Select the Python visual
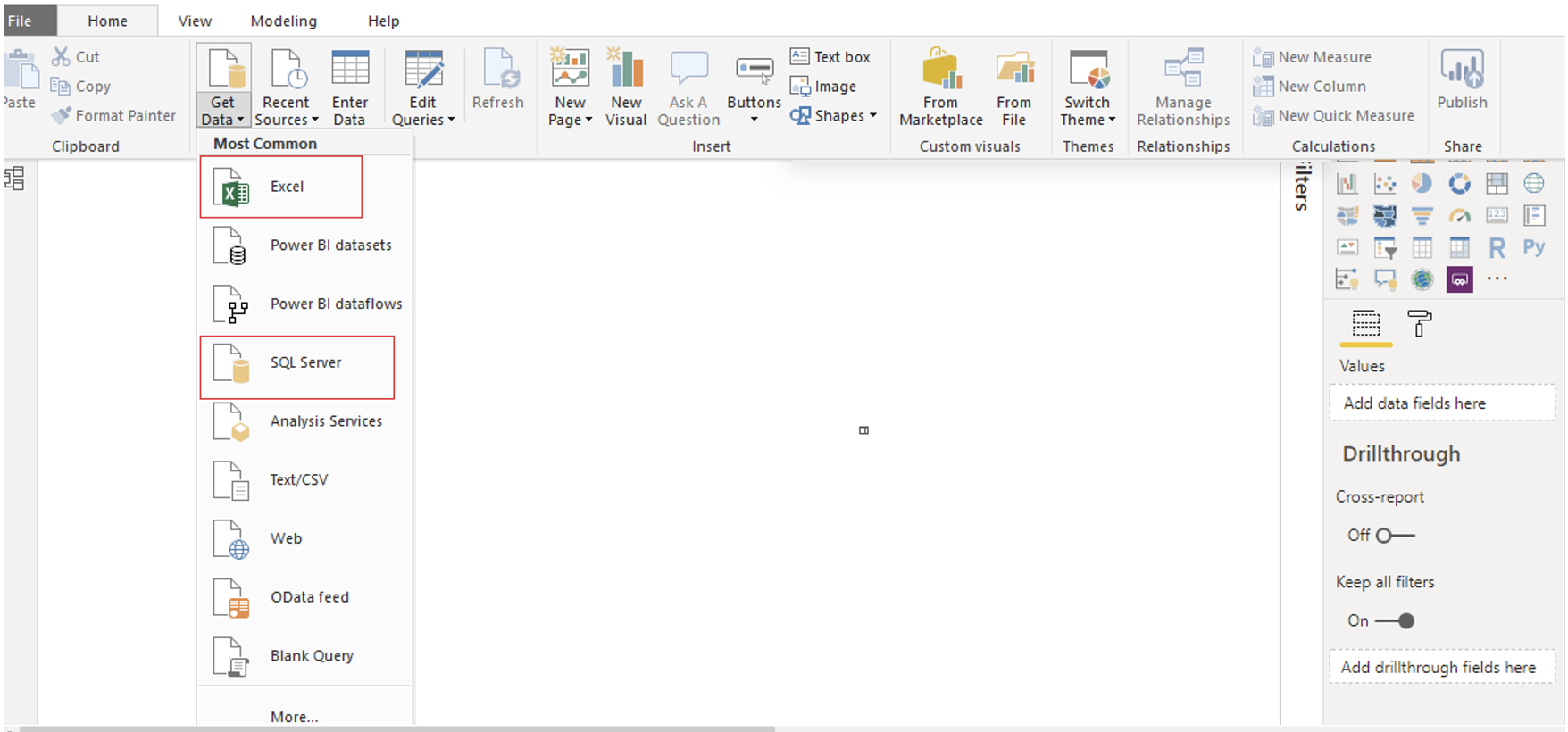This screenshot has width=1568, height=732. [1534, 247]
